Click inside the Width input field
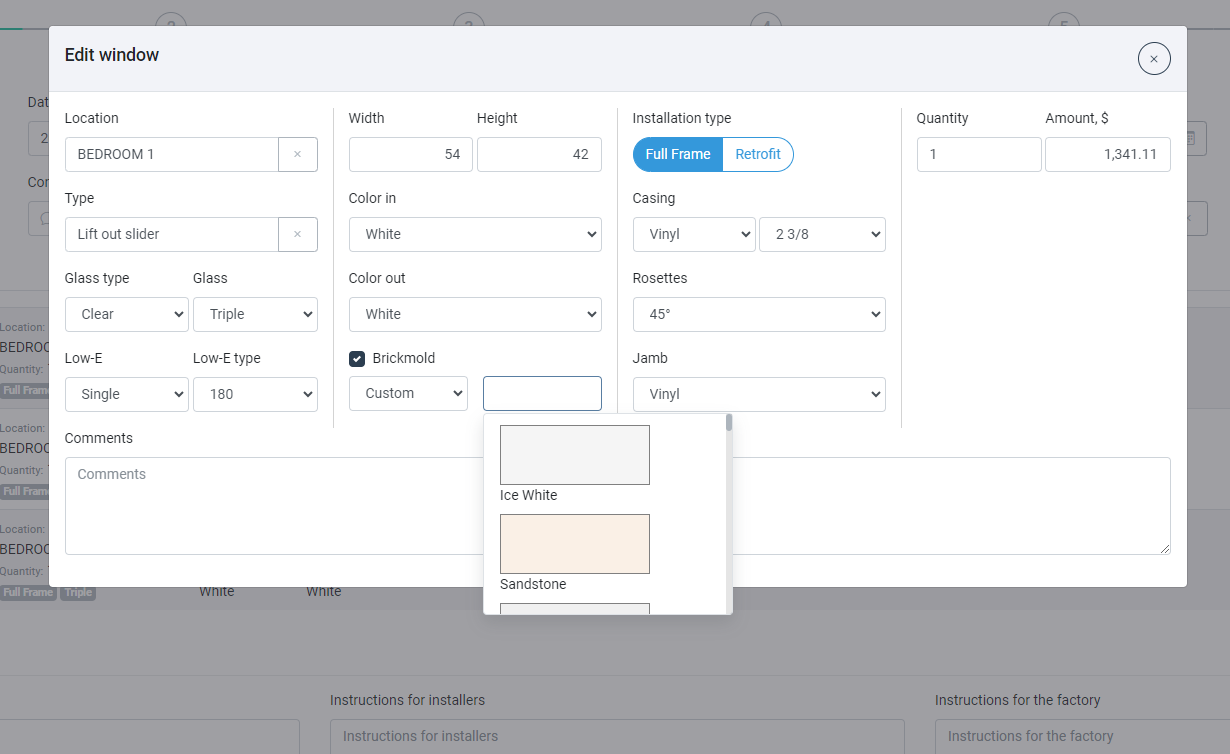 410,154
